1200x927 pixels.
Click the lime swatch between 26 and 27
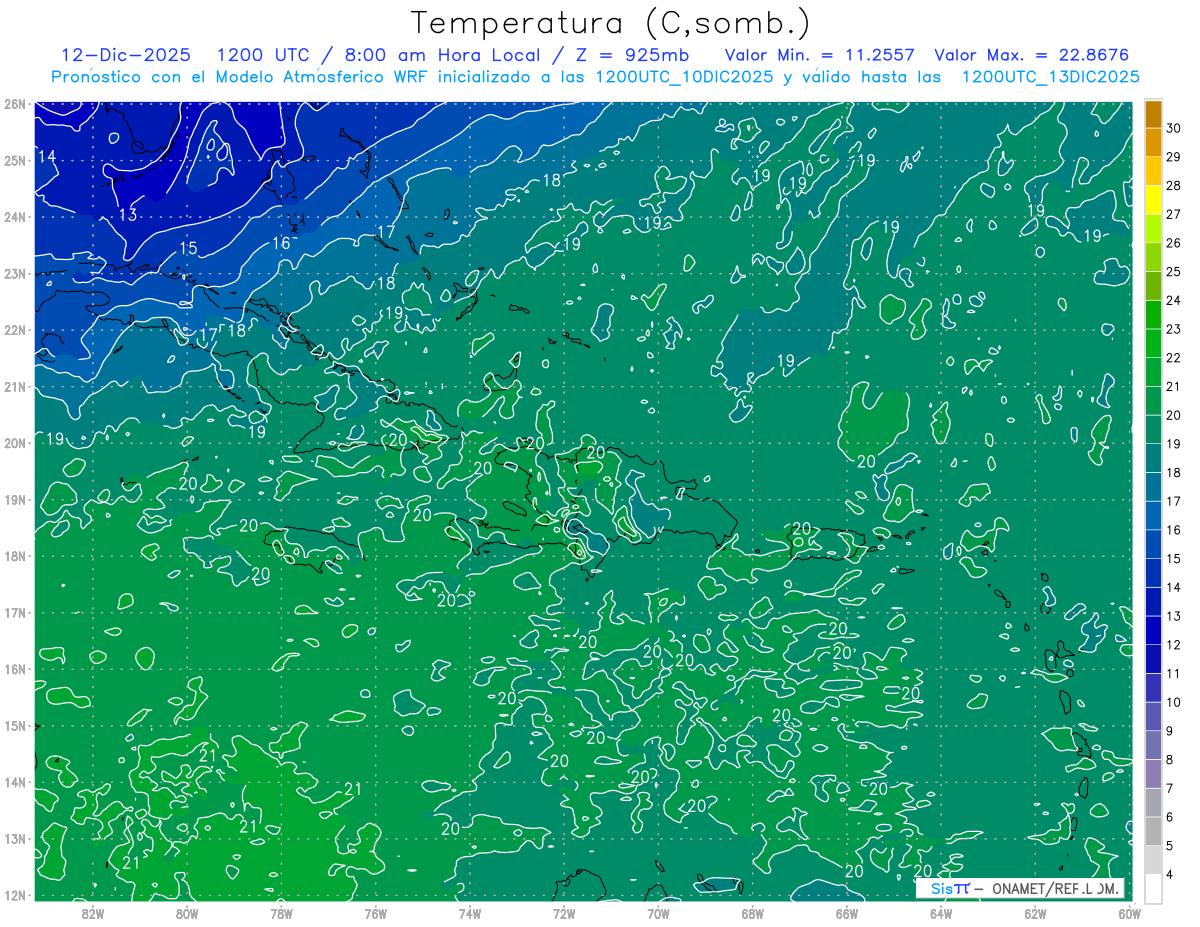[1153, 228]
